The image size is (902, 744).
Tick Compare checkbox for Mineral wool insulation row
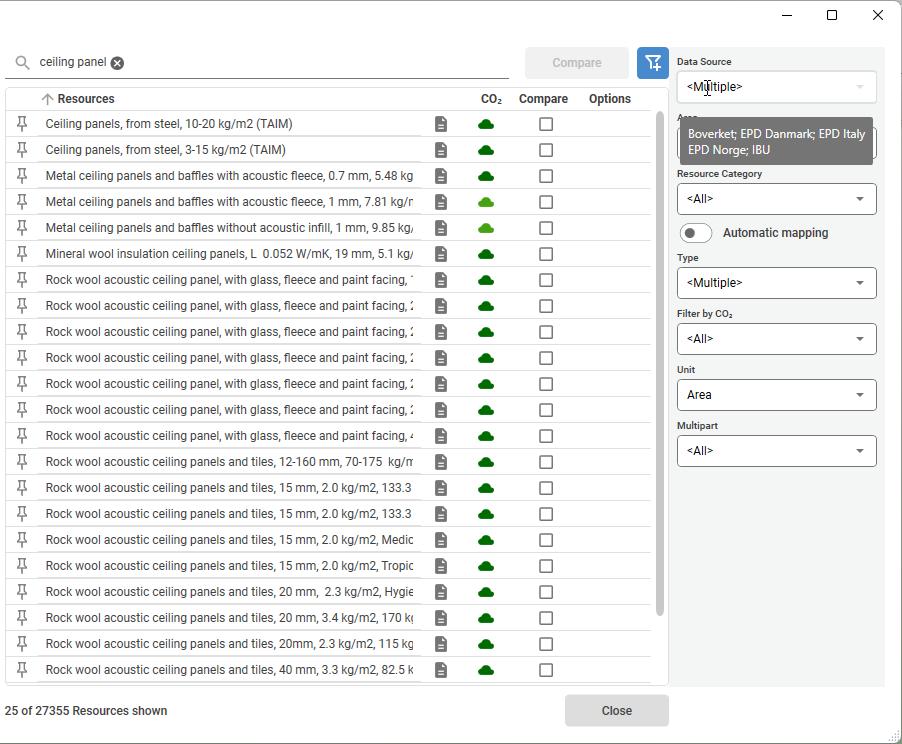(546, 254)
